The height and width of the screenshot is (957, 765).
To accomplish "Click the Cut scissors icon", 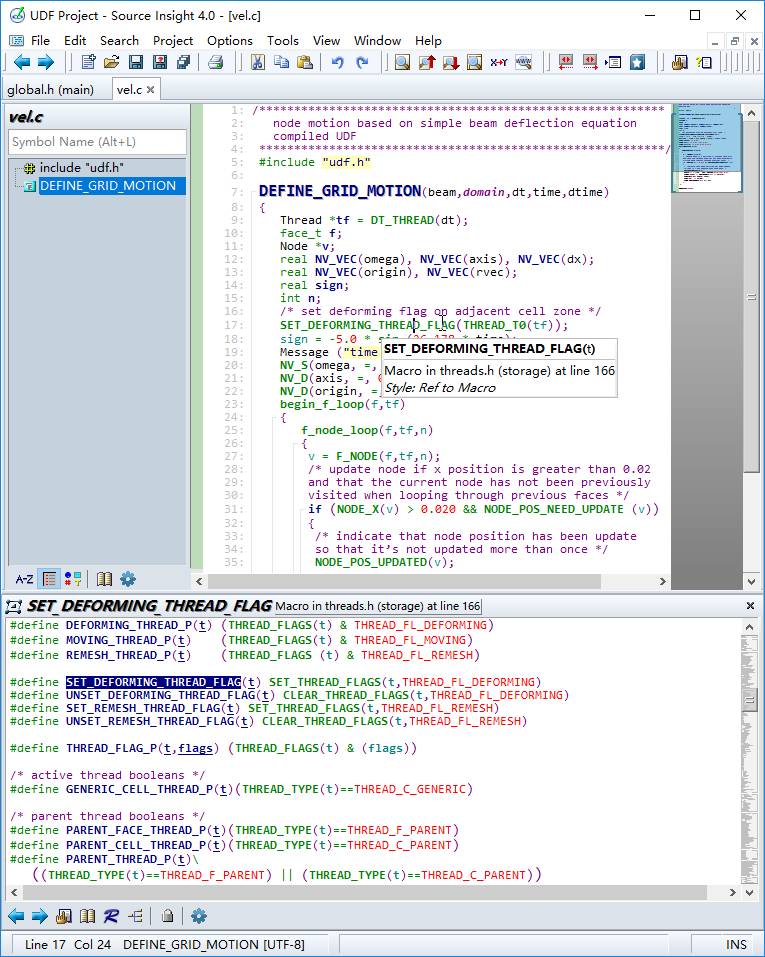I will coord(258,63).
